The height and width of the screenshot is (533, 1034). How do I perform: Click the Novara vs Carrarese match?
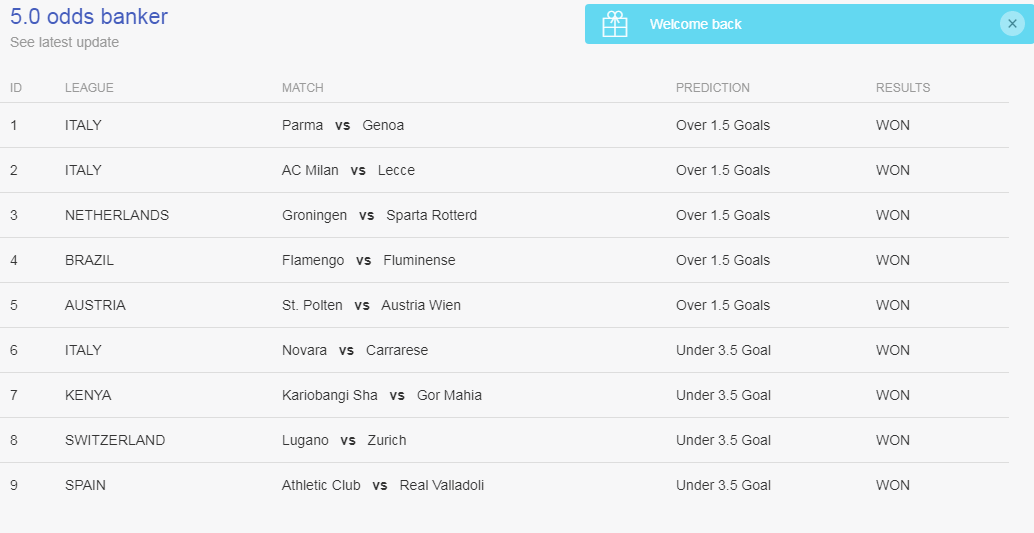click(x=355, y=350)
